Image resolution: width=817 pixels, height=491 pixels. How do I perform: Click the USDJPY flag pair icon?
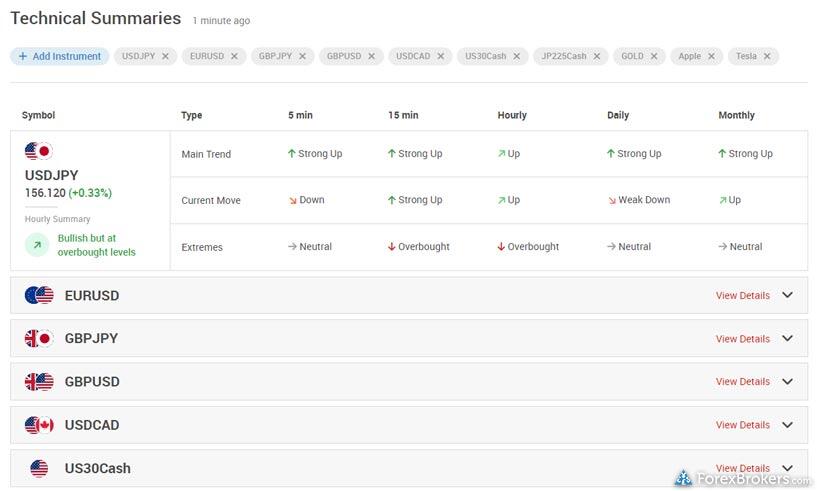38,152
